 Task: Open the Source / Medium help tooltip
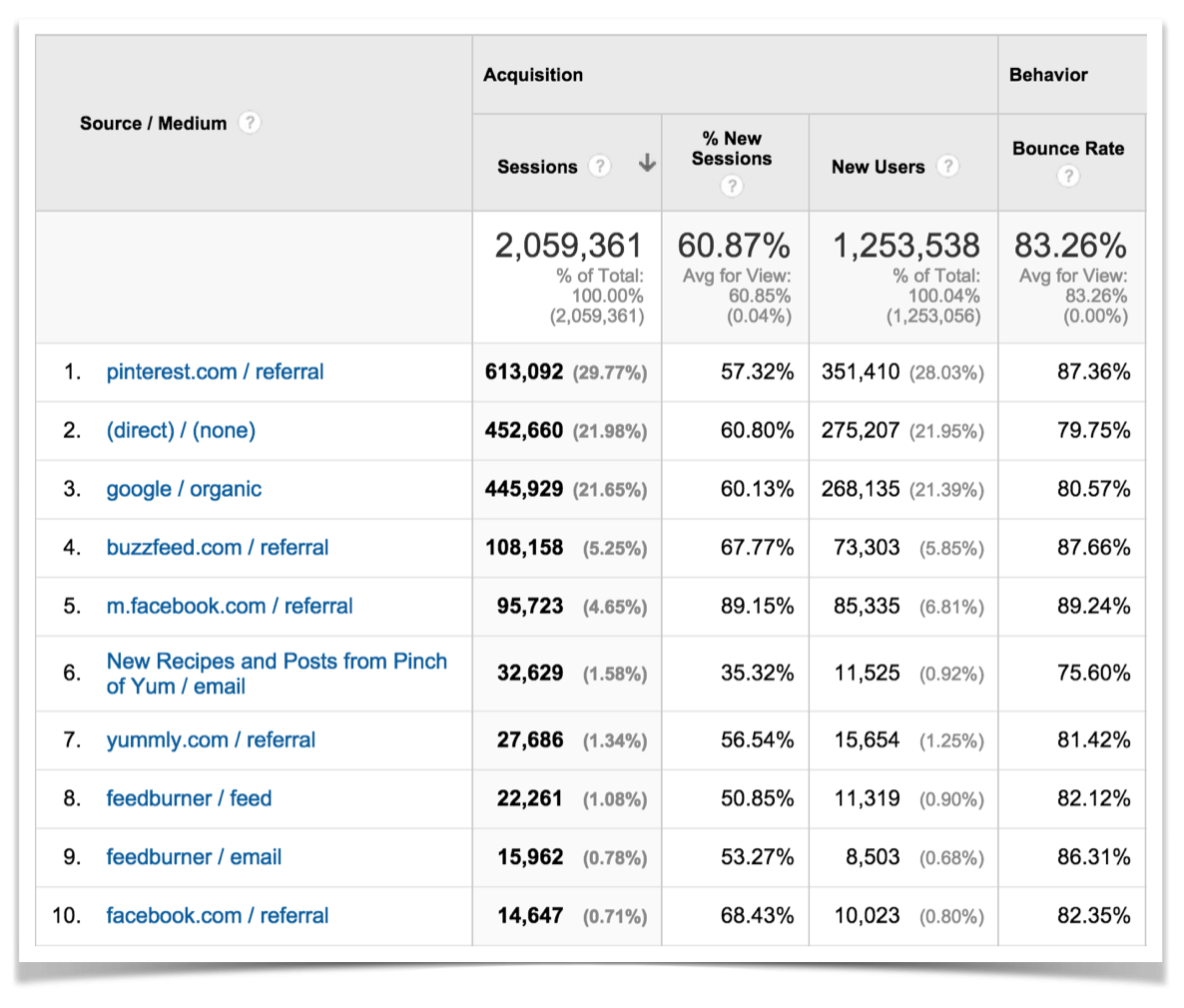pyautogui.click(x=250, y=123)
